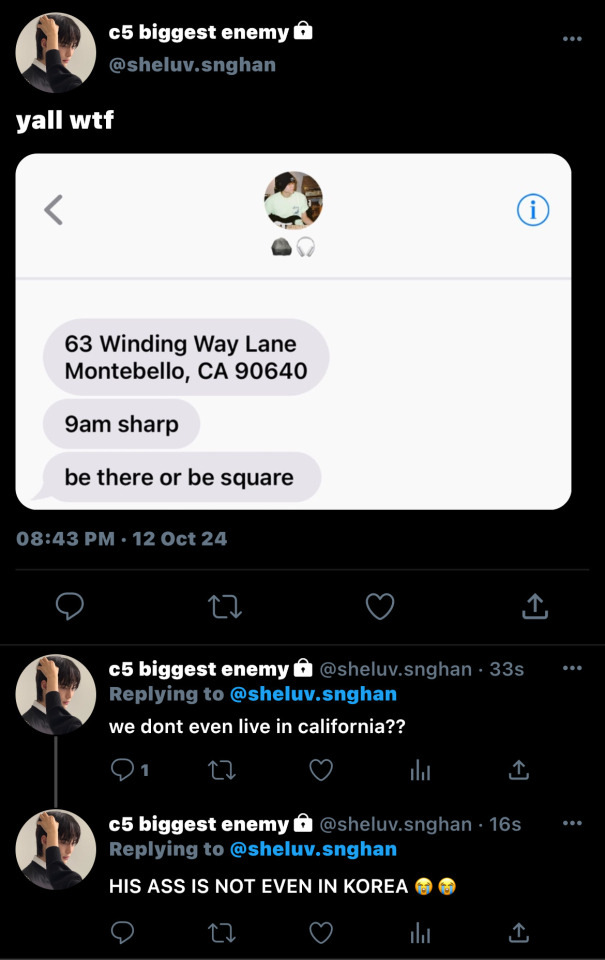This screenshot has width=605, height=960.
Task: Tap the back chevron in the message screenshot
Action: [x=54, y=210]
